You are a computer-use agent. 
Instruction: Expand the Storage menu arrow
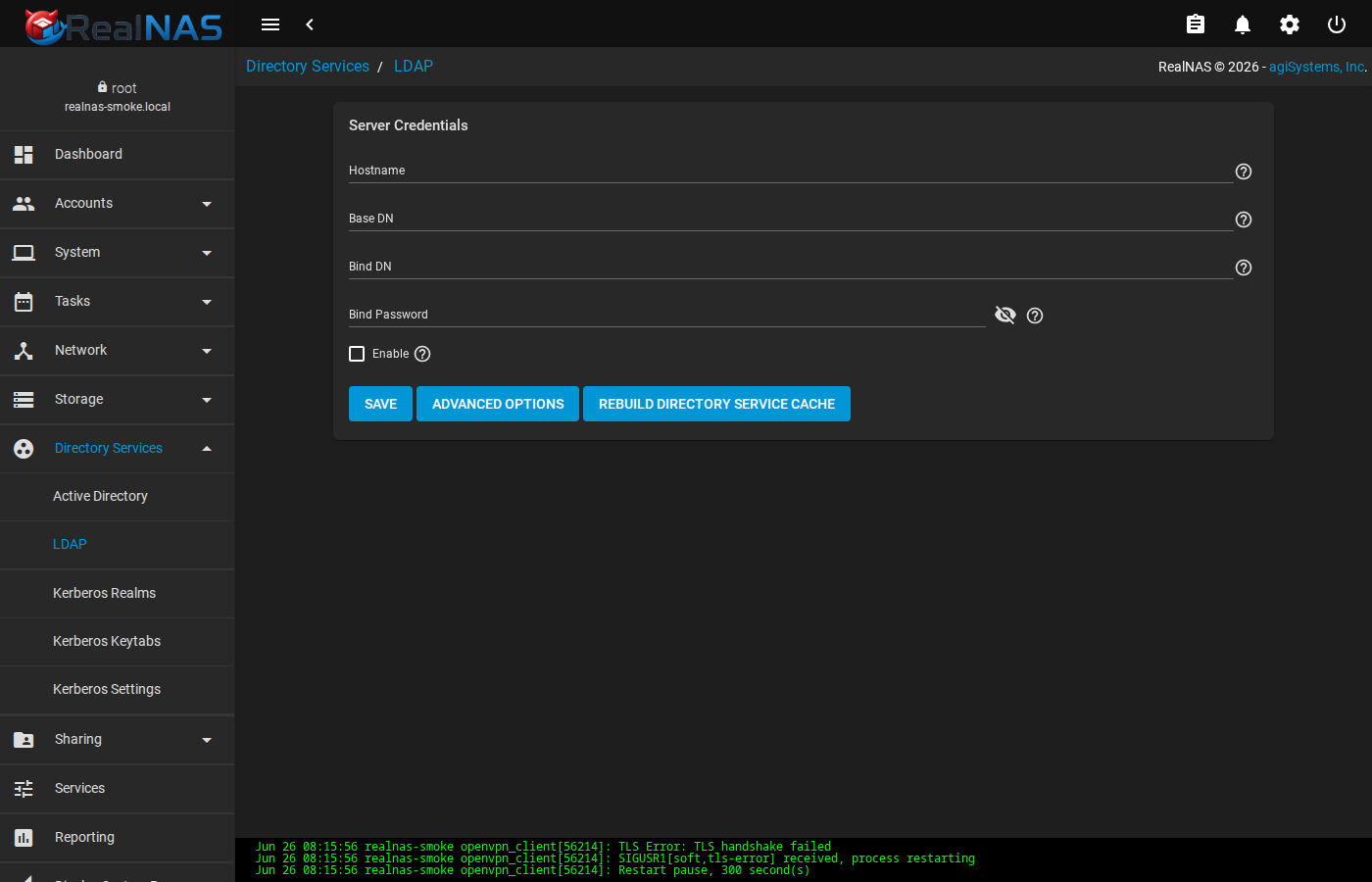(207, 400)
